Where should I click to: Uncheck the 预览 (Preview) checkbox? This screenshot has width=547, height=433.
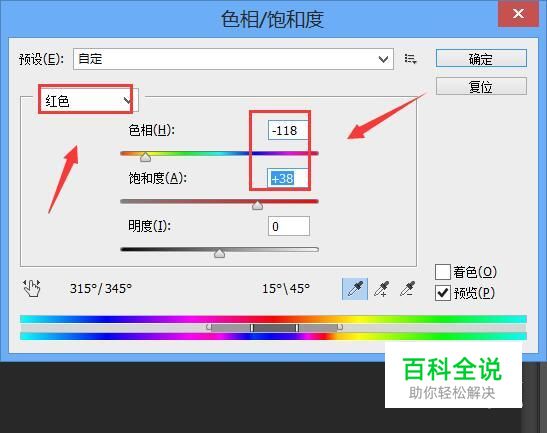(x=443, y=293)
